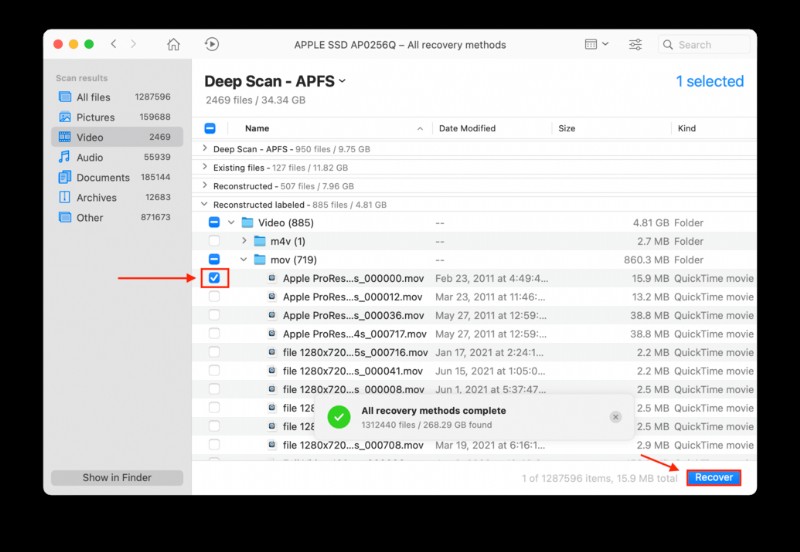Click the Video (885) folder icon
This screenshot has height=552, width=800.
247,222
